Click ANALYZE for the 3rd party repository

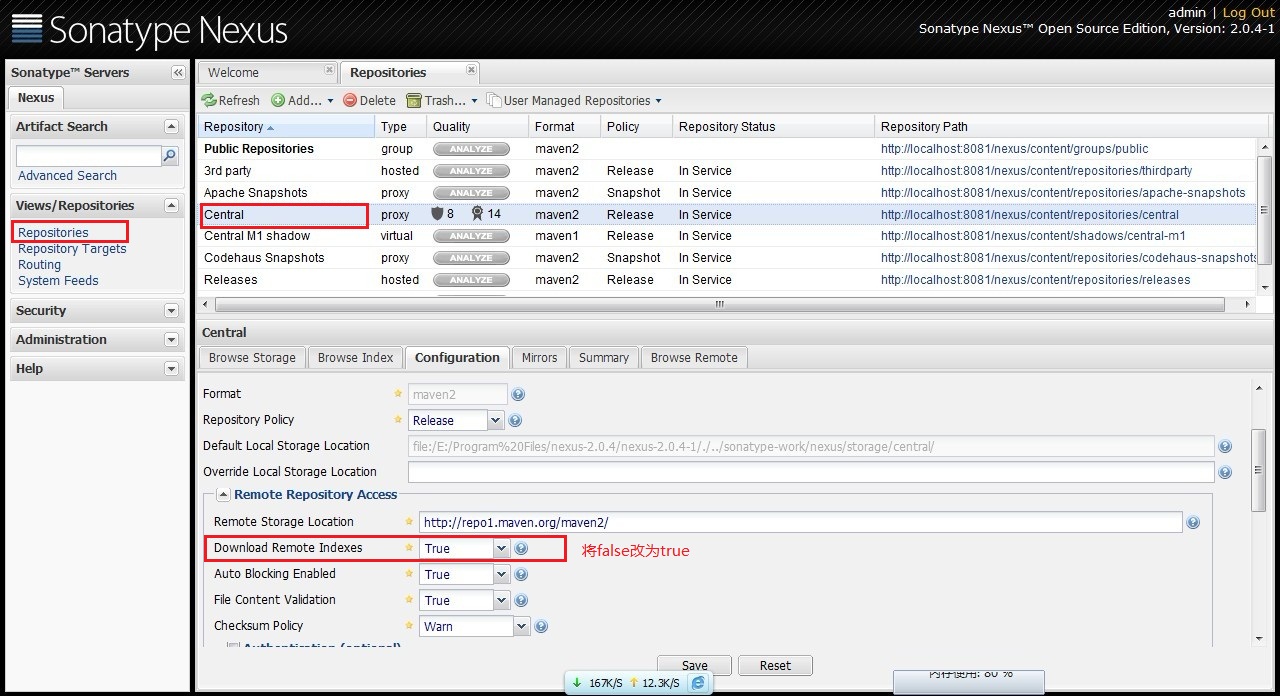coord(471,171)
